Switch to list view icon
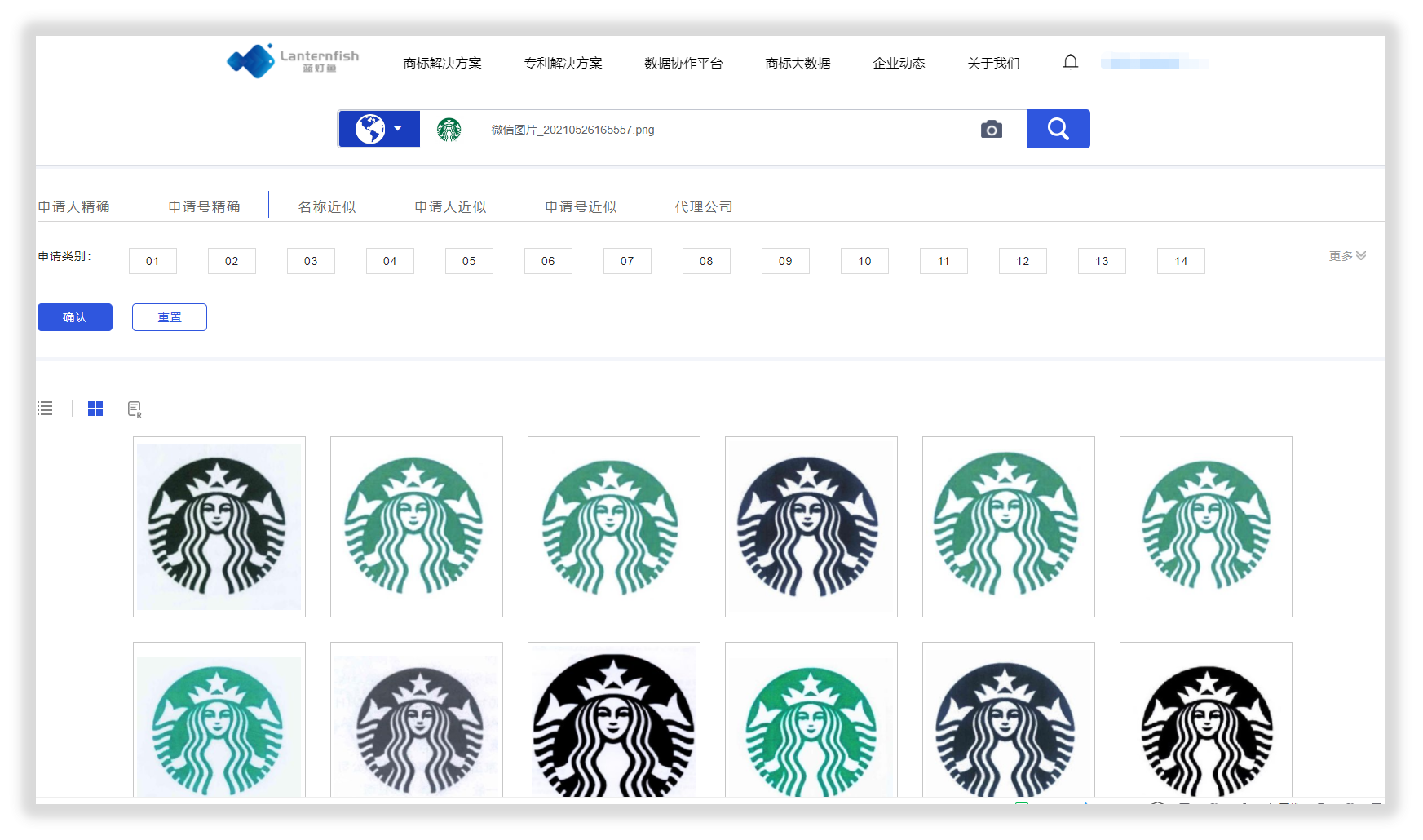This screenshot has height=840, width=1423. [45, 409]
